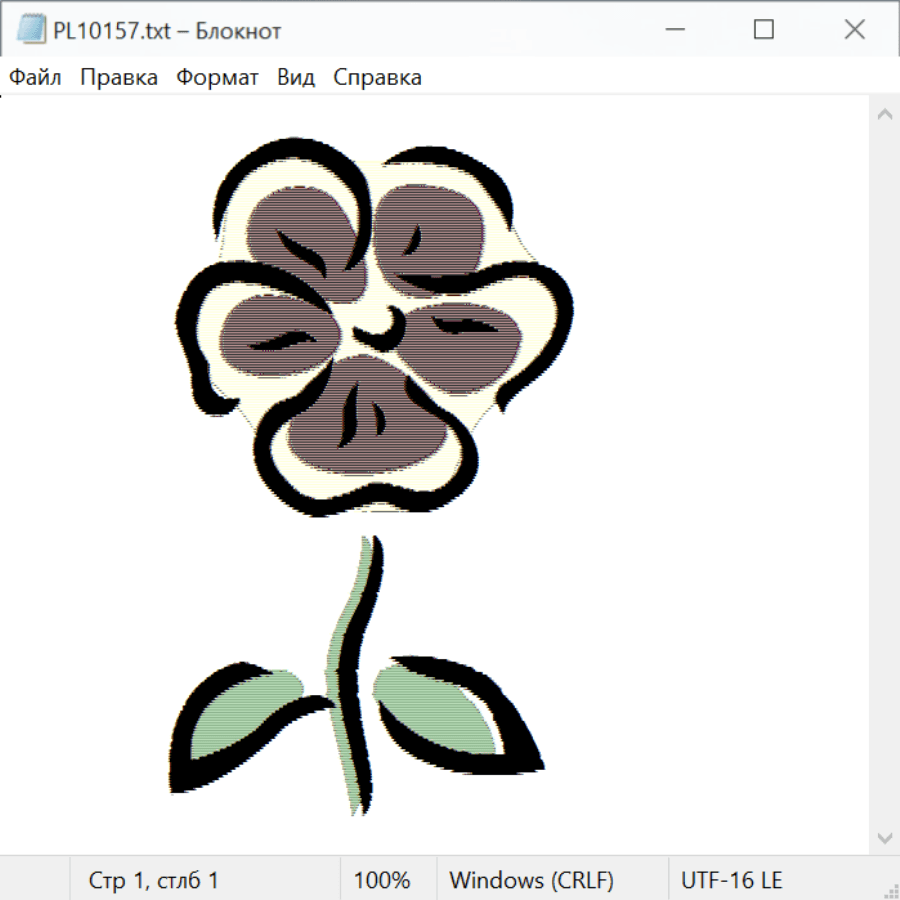Click the scroll up arrow
This screenshot has width=900, height=900.
pyautogui.click(x=884, y=115)
